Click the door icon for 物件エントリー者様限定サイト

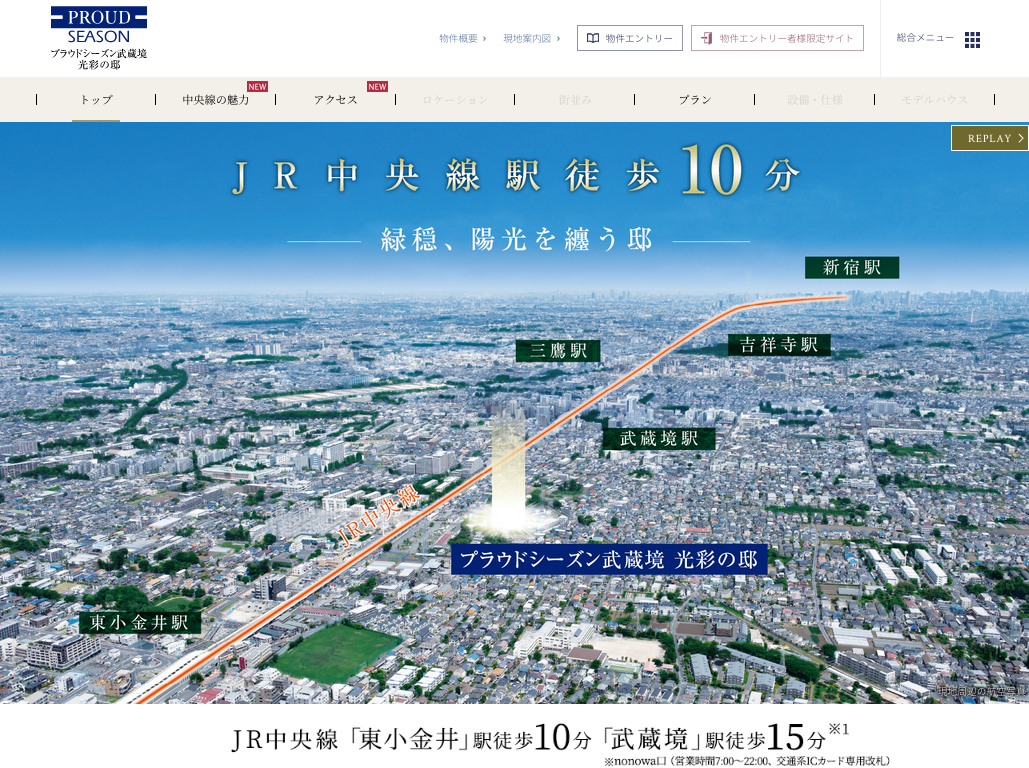coord(707,38)
